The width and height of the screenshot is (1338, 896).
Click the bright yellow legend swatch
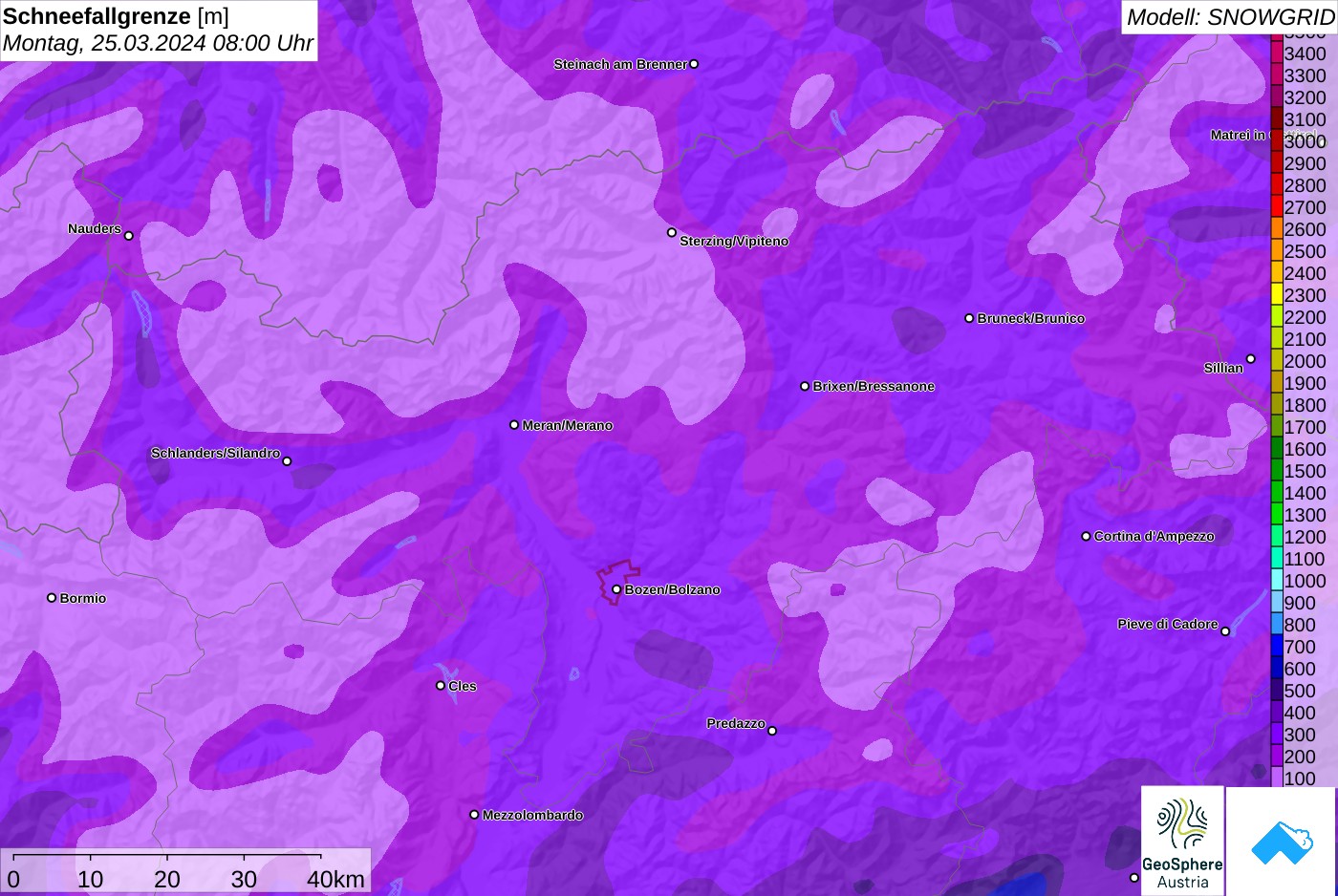click(1277, 294)
